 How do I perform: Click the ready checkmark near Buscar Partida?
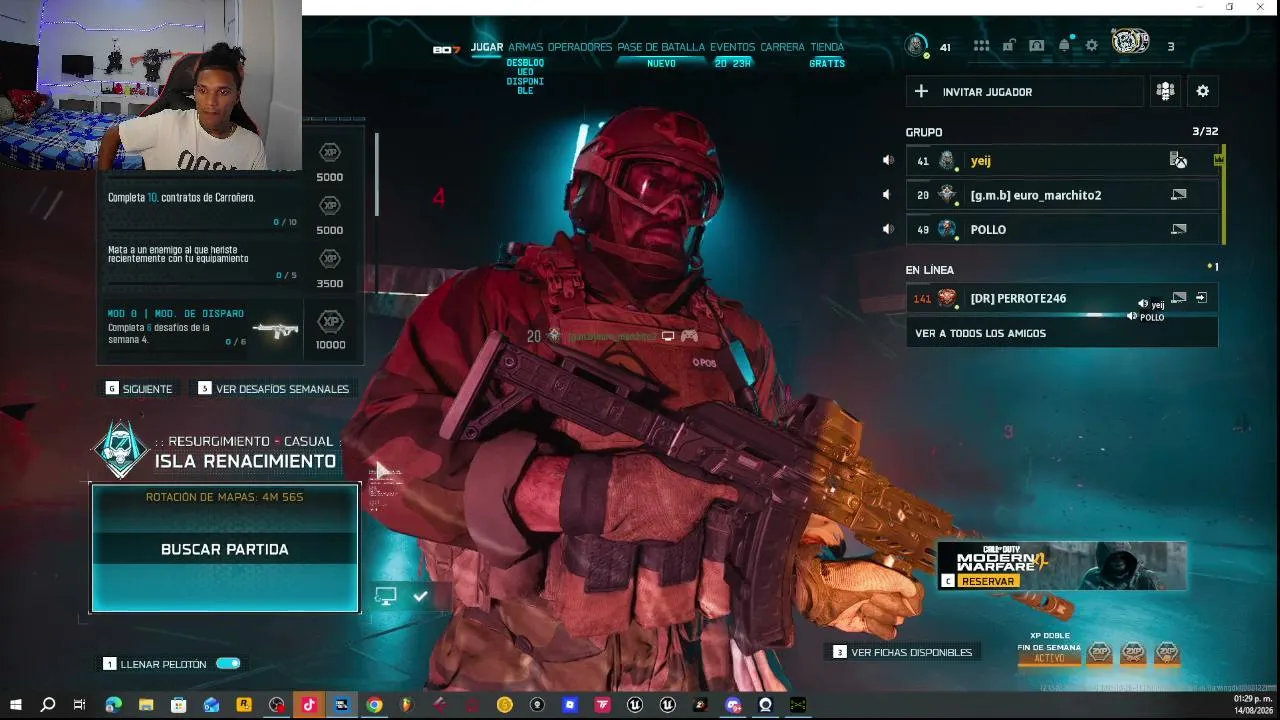[421, 596]
